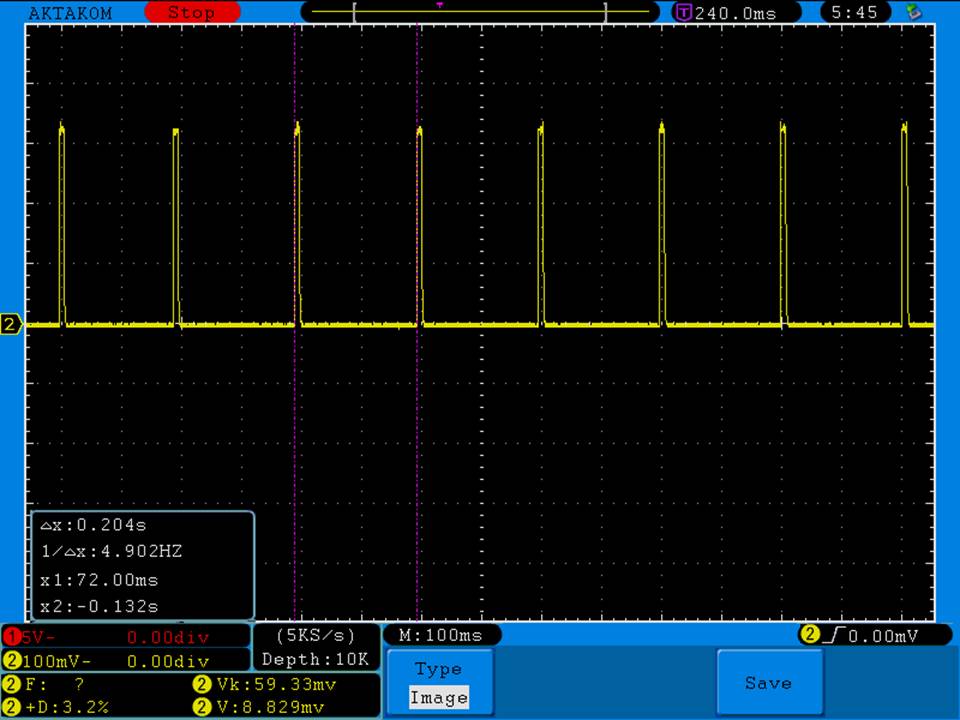Click the red Stop run-status indicator
The image size is (960, 720).
[192, 13]
